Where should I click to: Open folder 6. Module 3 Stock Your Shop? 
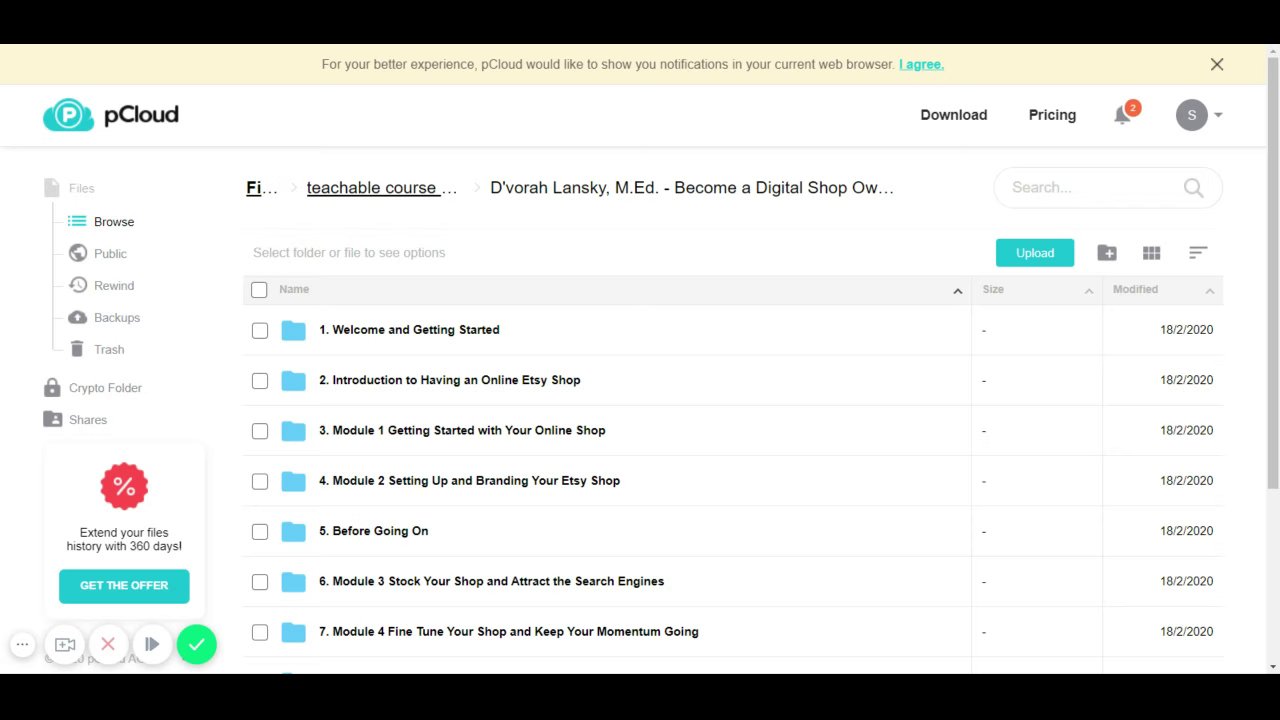point(491,582)
